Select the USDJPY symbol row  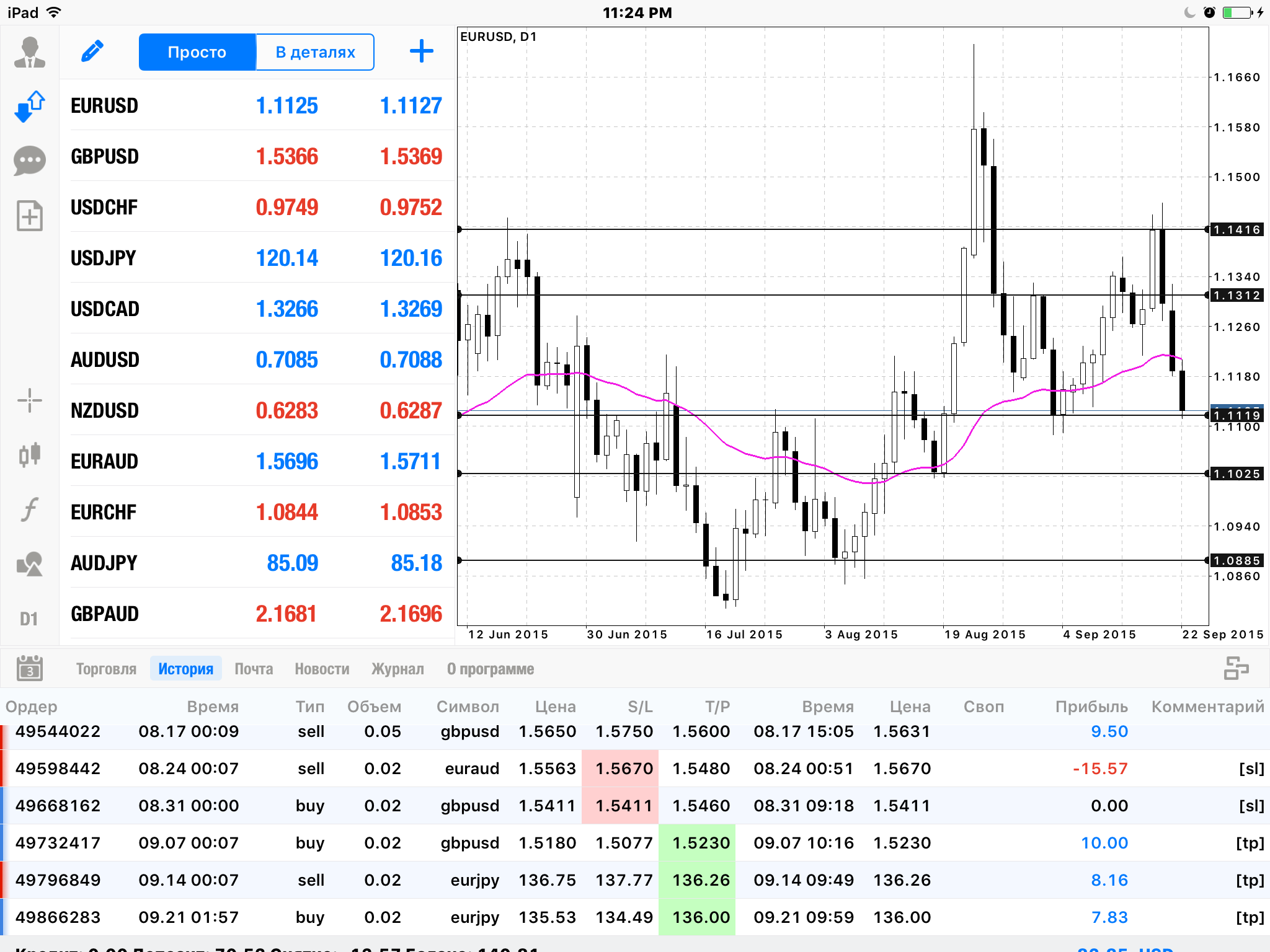click(257, 258)
